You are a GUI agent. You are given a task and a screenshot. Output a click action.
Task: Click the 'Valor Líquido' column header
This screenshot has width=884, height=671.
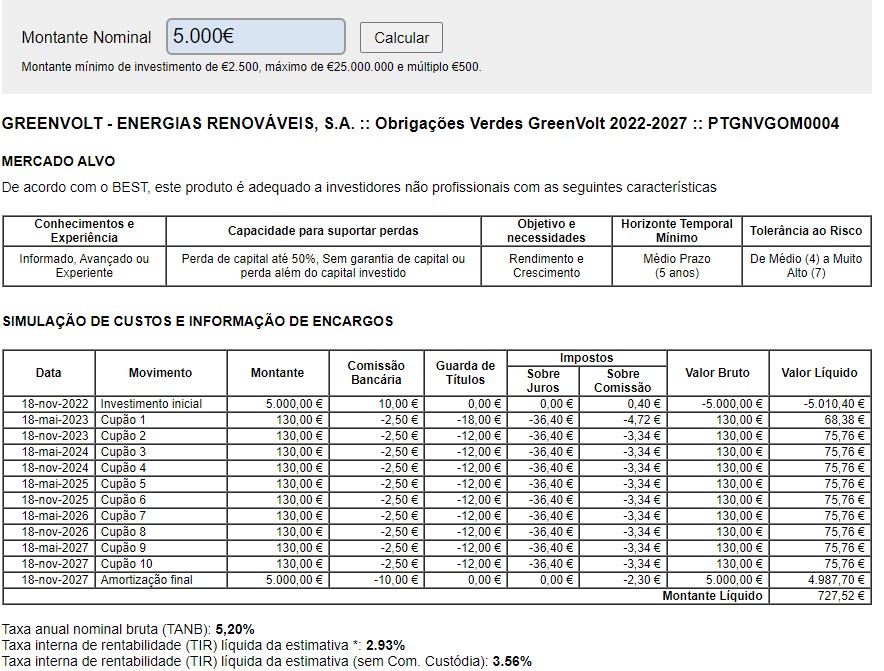(819, 373)
